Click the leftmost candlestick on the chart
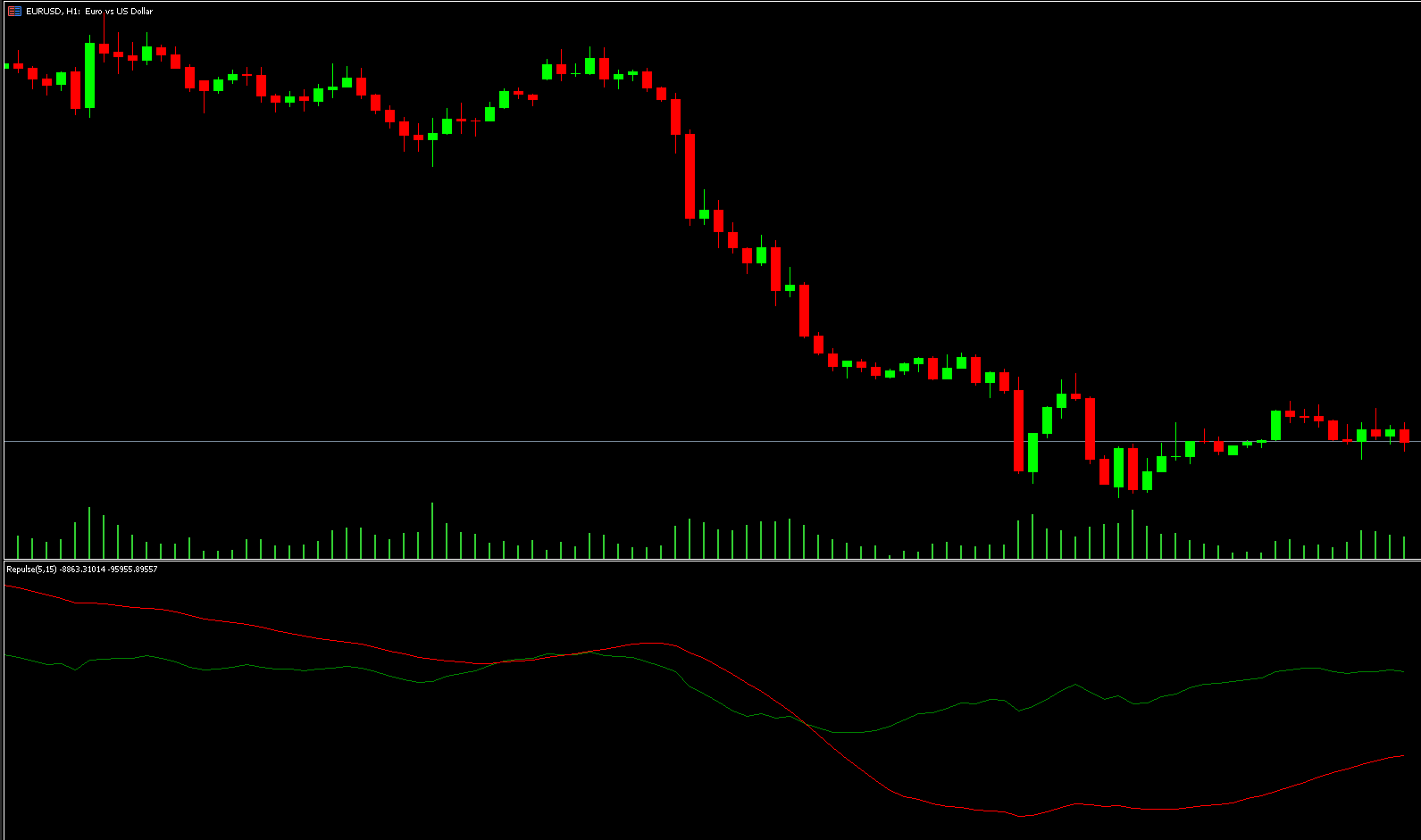 [7, 66]
